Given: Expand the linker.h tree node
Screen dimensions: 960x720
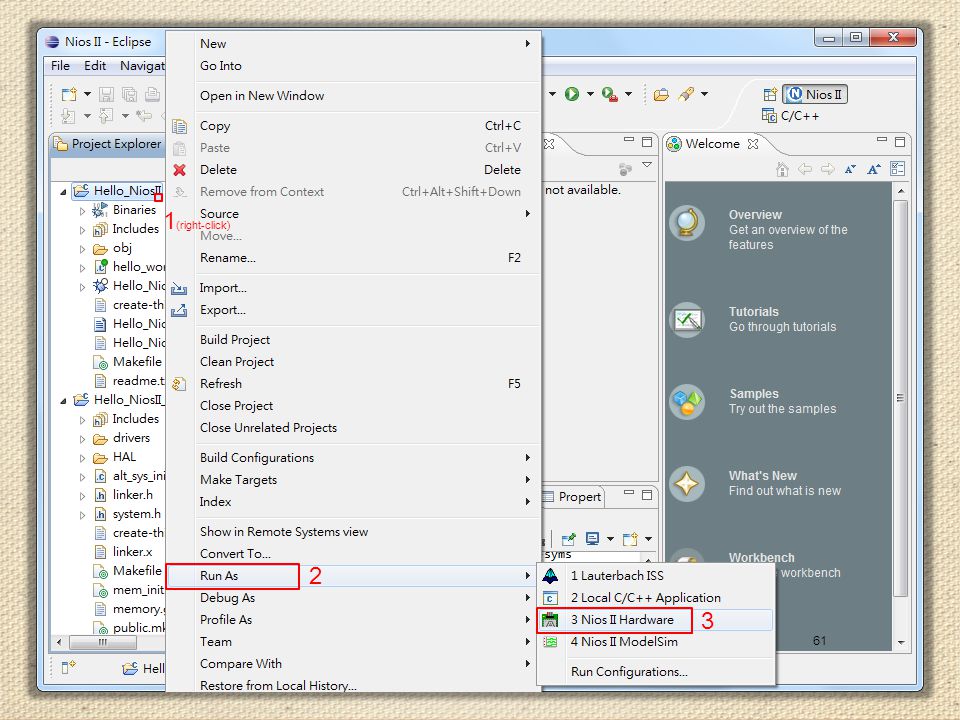Looking at the screenshot, I should (83, 496).
